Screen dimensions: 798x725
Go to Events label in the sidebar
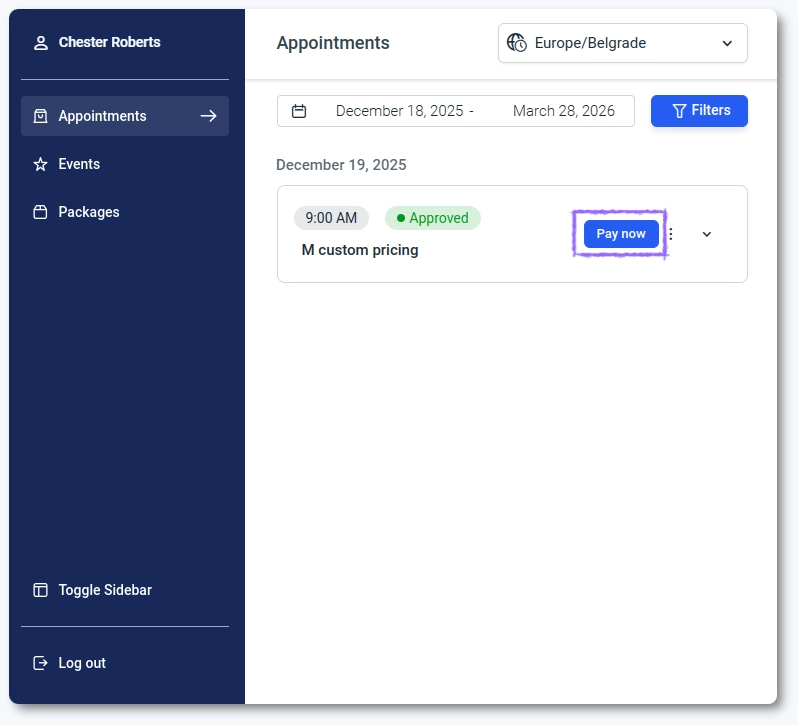pos(79,164)
